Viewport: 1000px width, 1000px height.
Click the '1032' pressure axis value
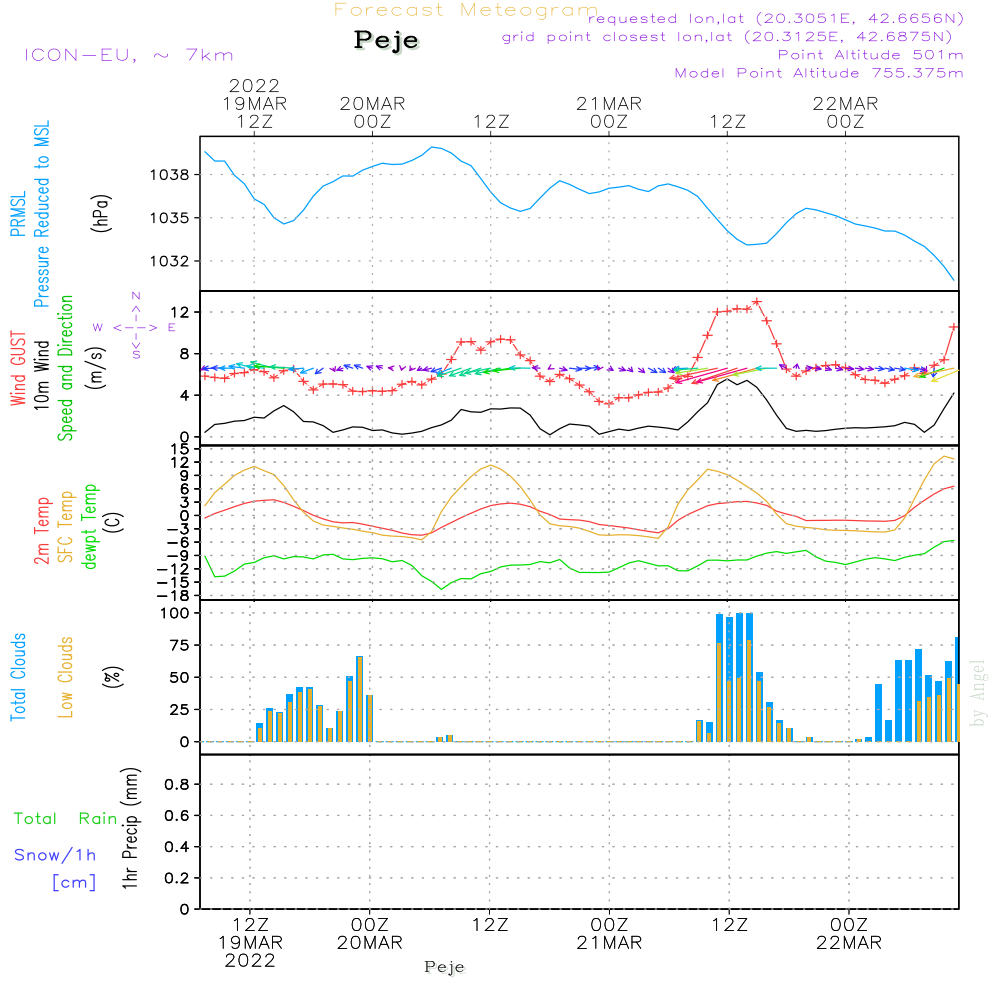pos(170,261)
